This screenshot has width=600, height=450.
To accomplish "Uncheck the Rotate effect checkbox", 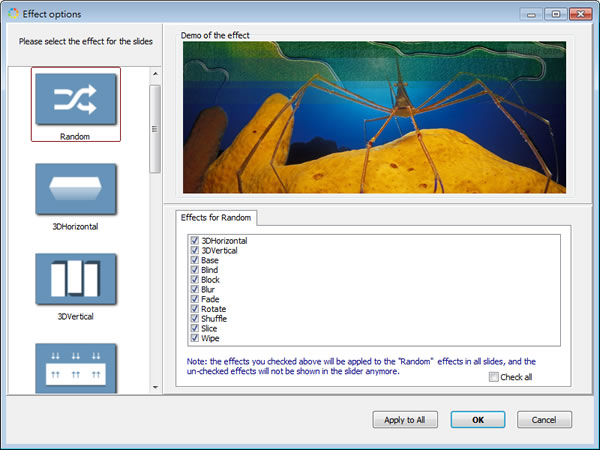I will pos(194,309).
